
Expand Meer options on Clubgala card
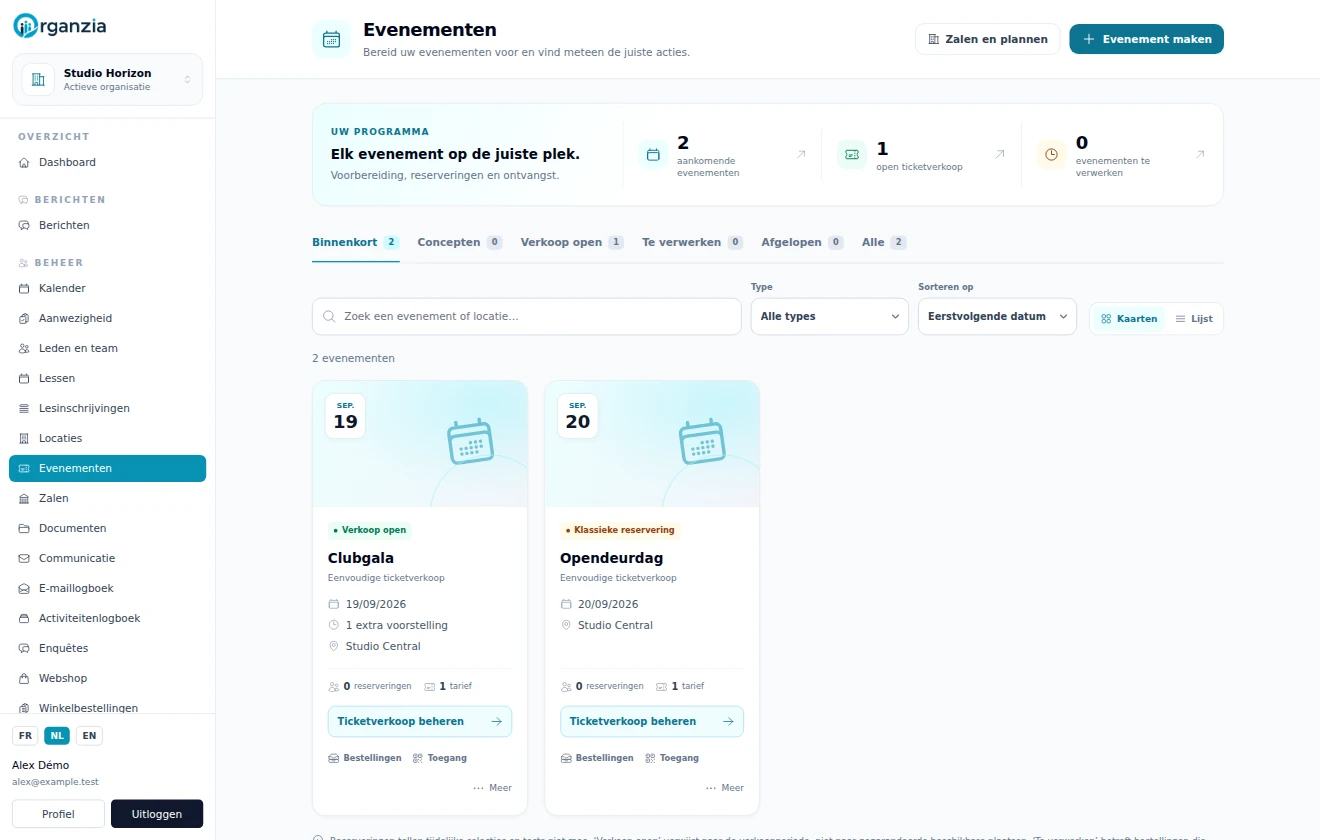click(493, 788)
